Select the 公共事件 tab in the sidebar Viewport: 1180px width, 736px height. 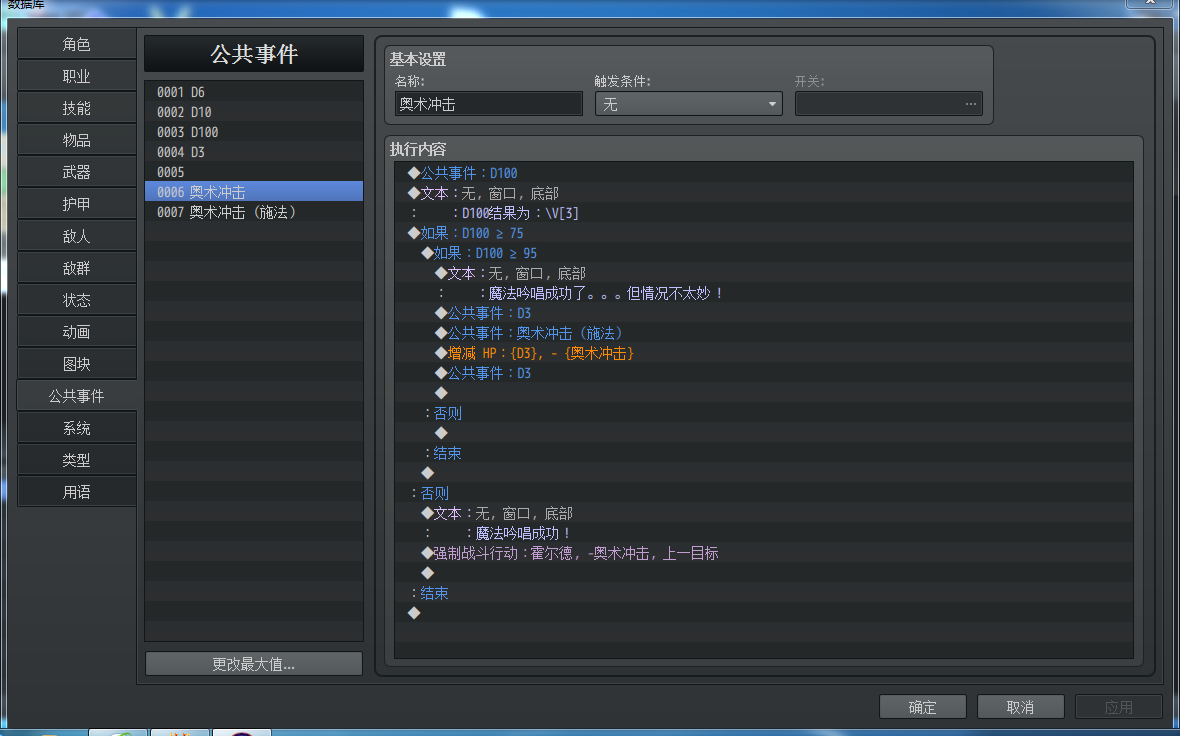coord(77,396)
